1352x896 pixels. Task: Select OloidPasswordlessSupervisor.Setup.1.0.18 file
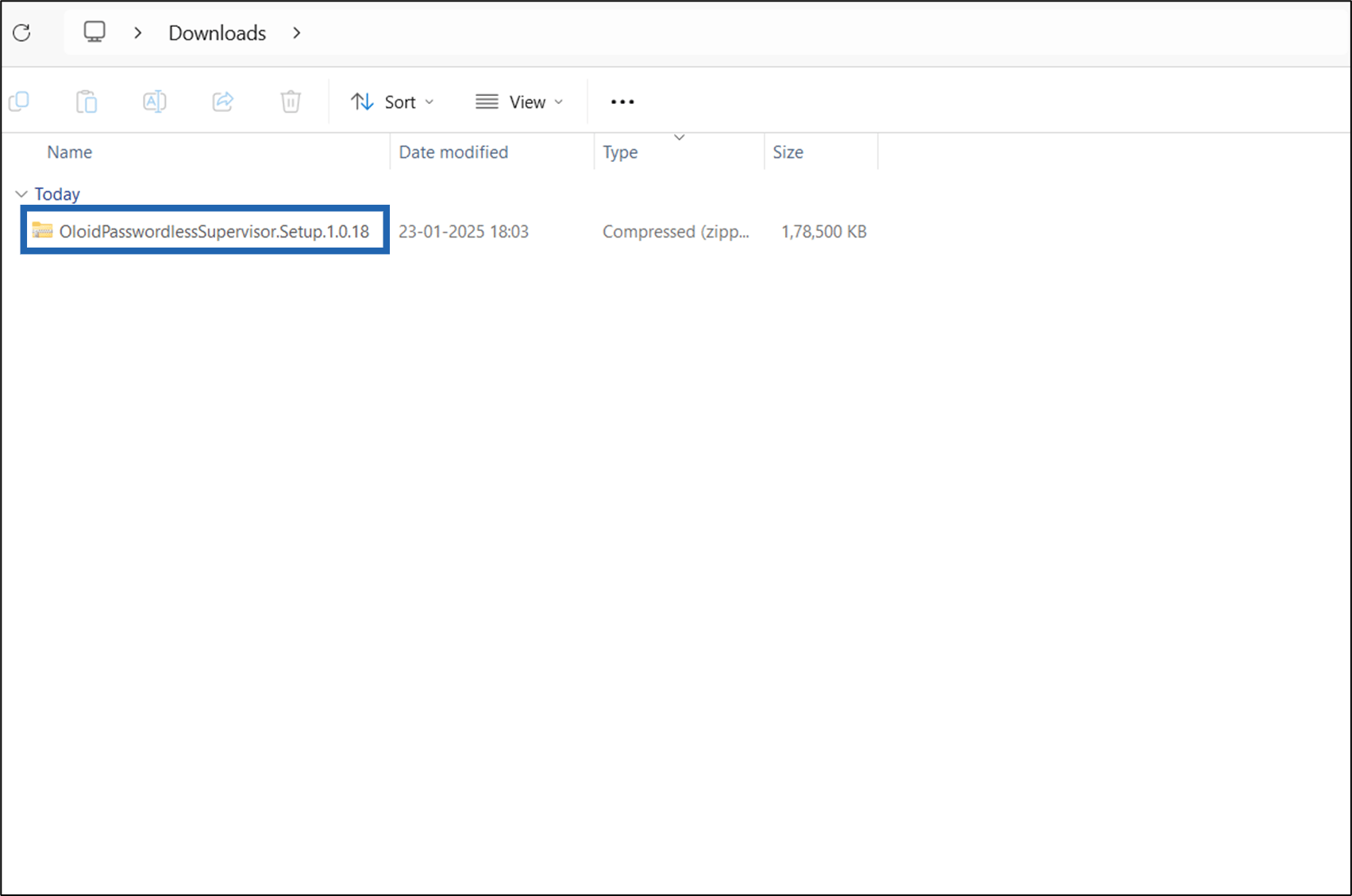point(205,231)
